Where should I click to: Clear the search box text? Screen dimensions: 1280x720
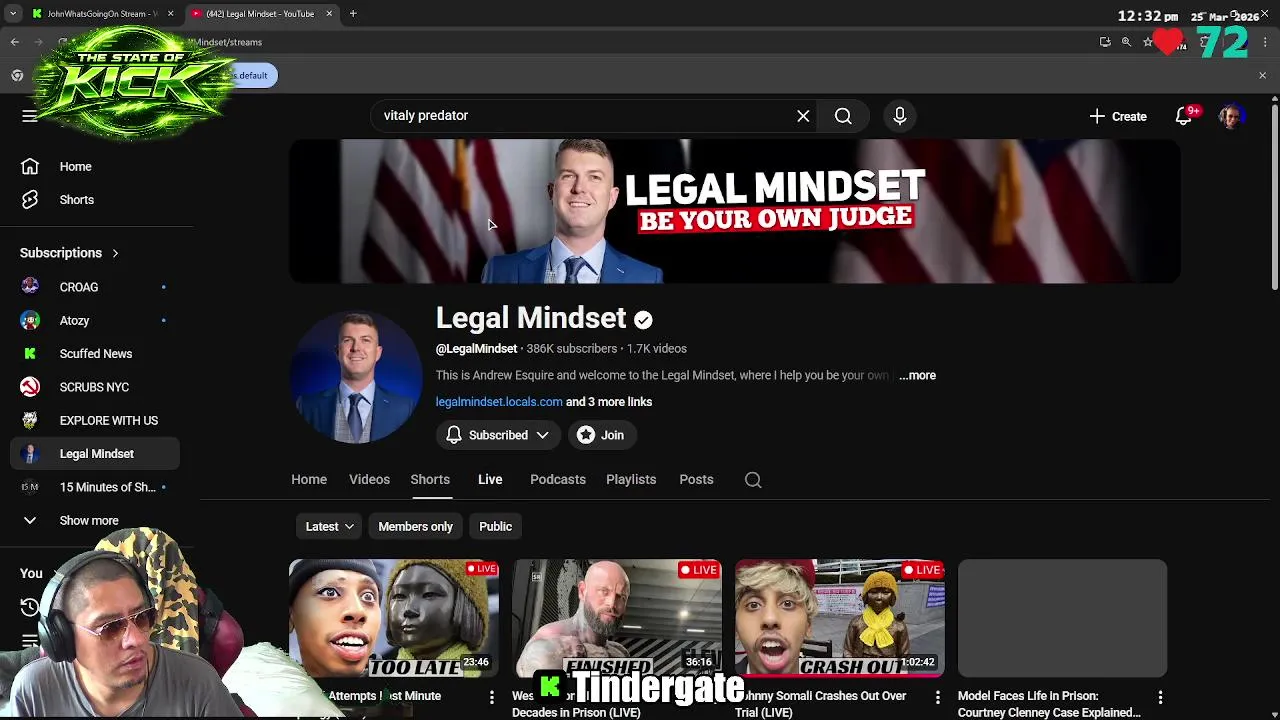click(803, 116)
